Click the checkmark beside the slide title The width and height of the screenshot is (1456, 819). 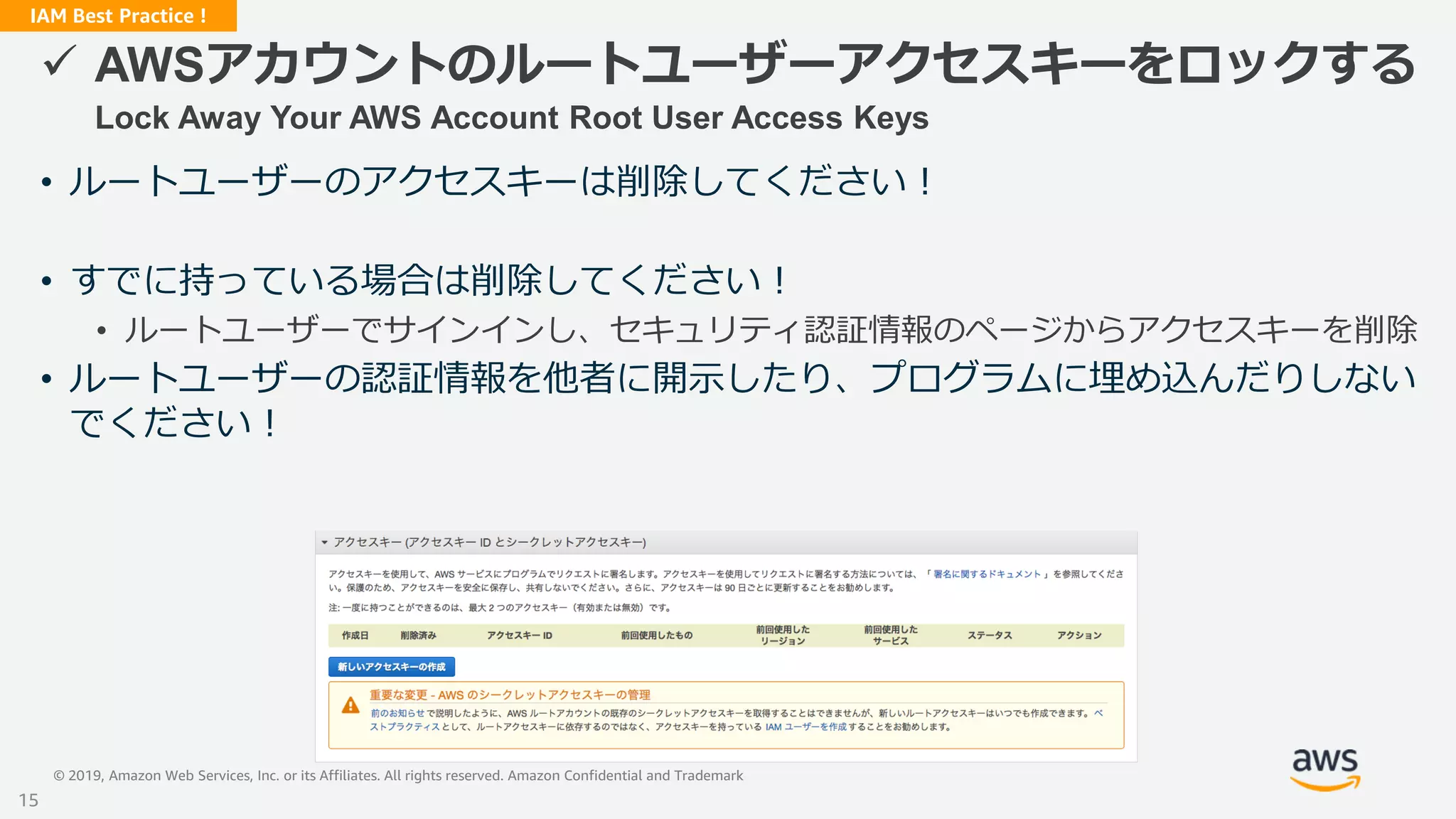click(60, 63)
